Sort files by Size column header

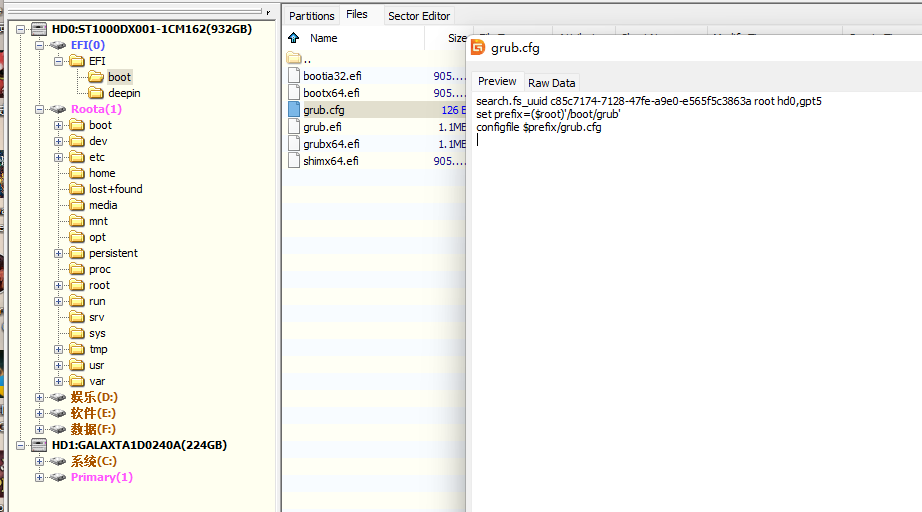(456, 38)
